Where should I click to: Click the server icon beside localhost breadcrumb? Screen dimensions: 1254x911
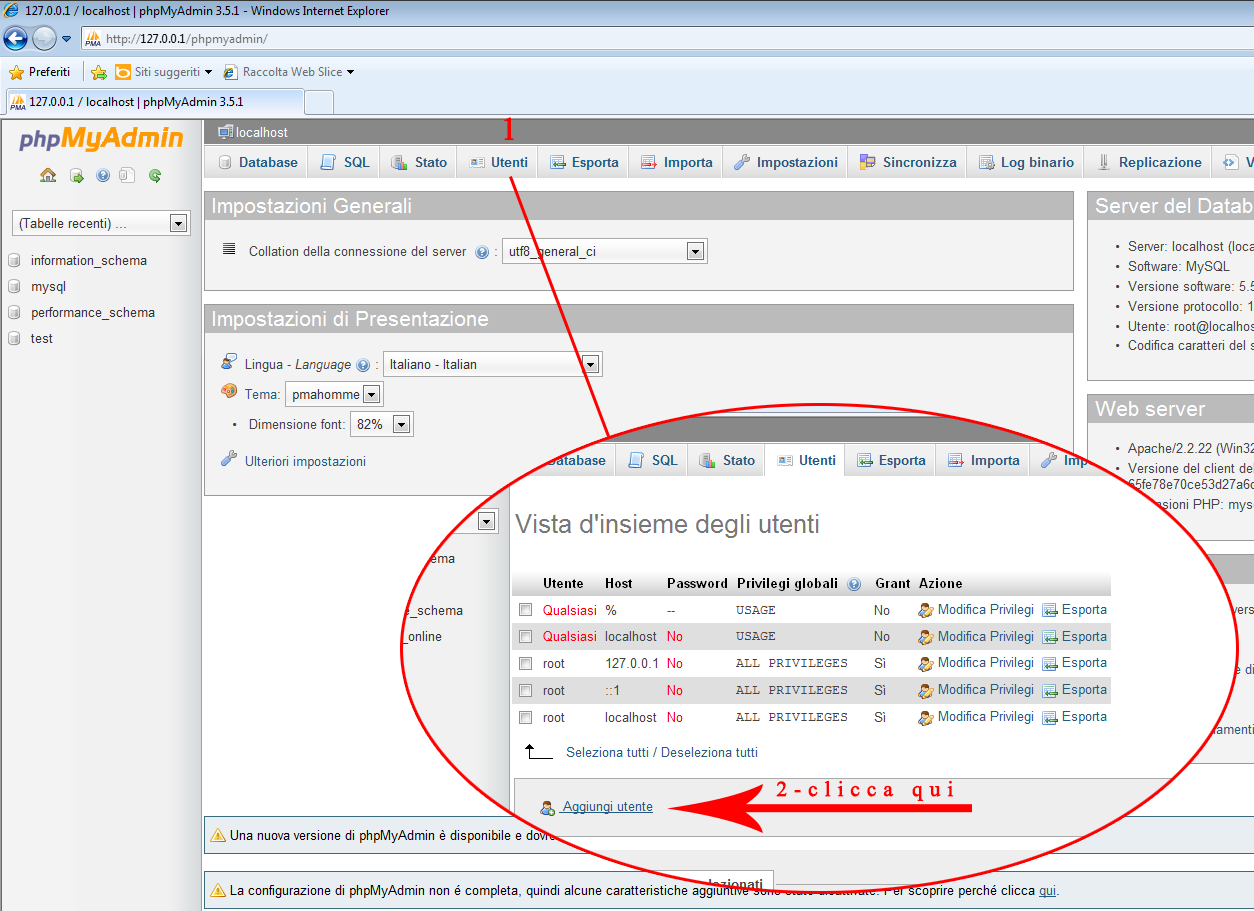coord(225,132)
